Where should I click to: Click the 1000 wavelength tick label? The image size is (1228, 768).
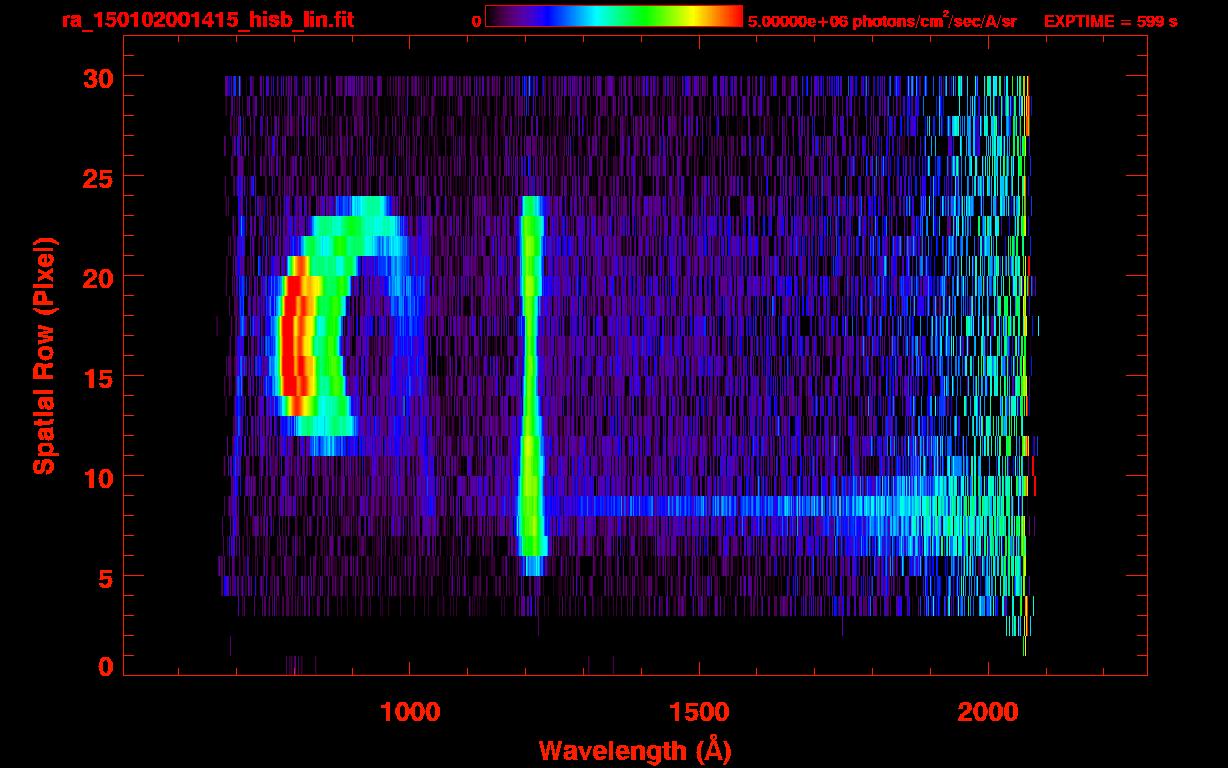click(410, 712)
